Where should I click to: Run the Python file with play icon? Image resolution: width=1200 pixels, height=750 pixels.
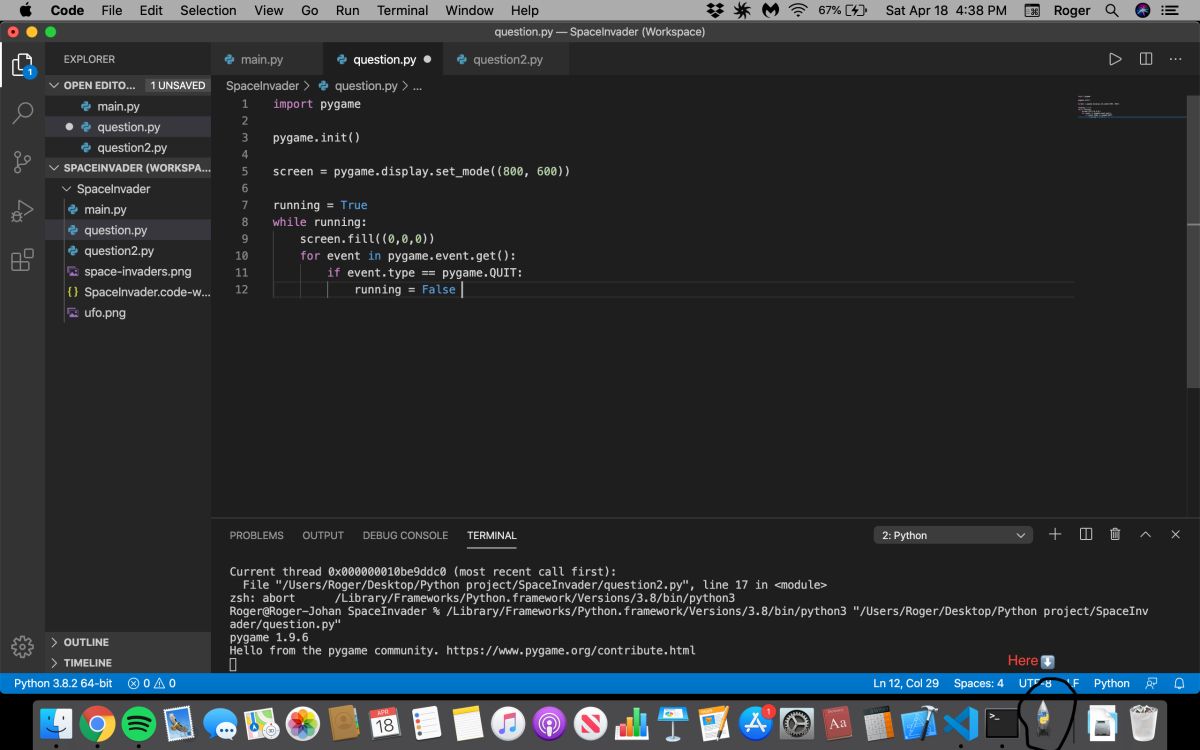pos(1115,59)
